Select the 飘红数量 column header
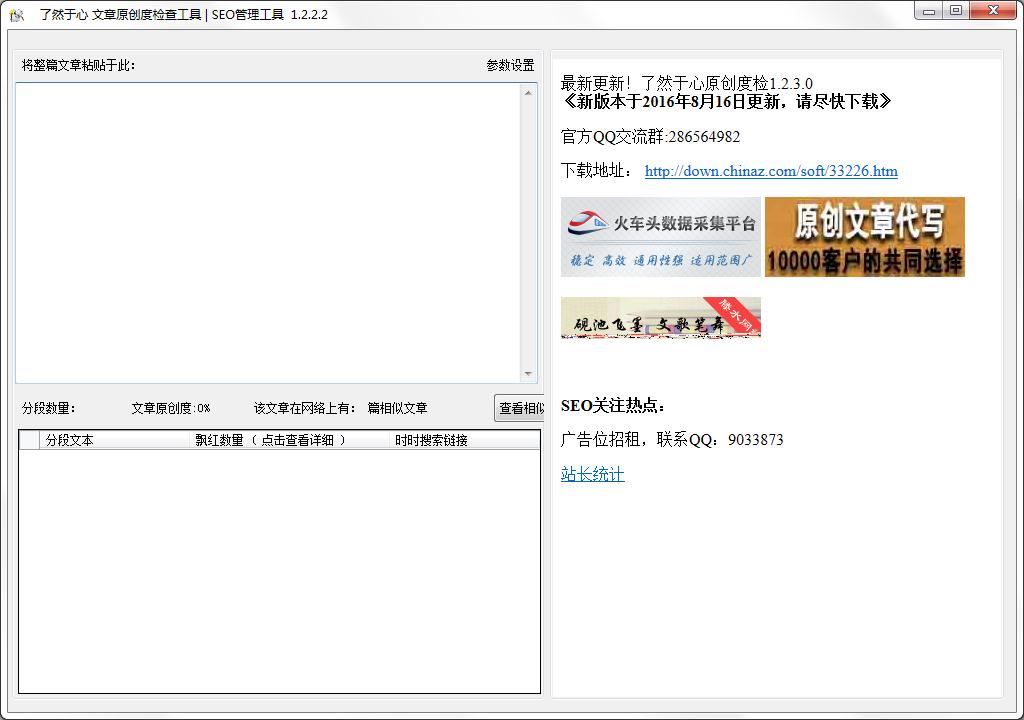The height and width of the screenshot is (720, 1024). (x=290, y=440)
